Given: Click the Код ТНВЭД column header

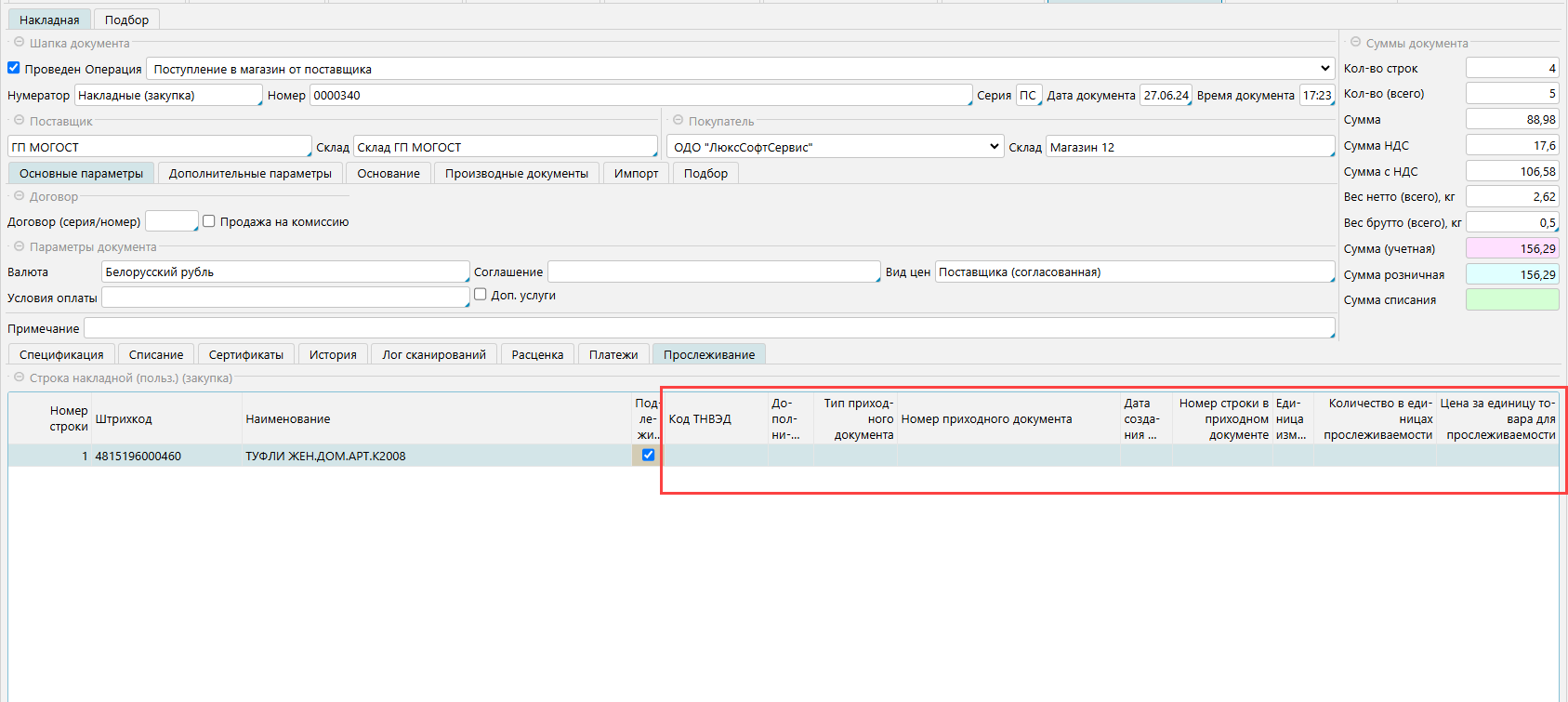Looking at the screenshot, I should click(700, 419).
